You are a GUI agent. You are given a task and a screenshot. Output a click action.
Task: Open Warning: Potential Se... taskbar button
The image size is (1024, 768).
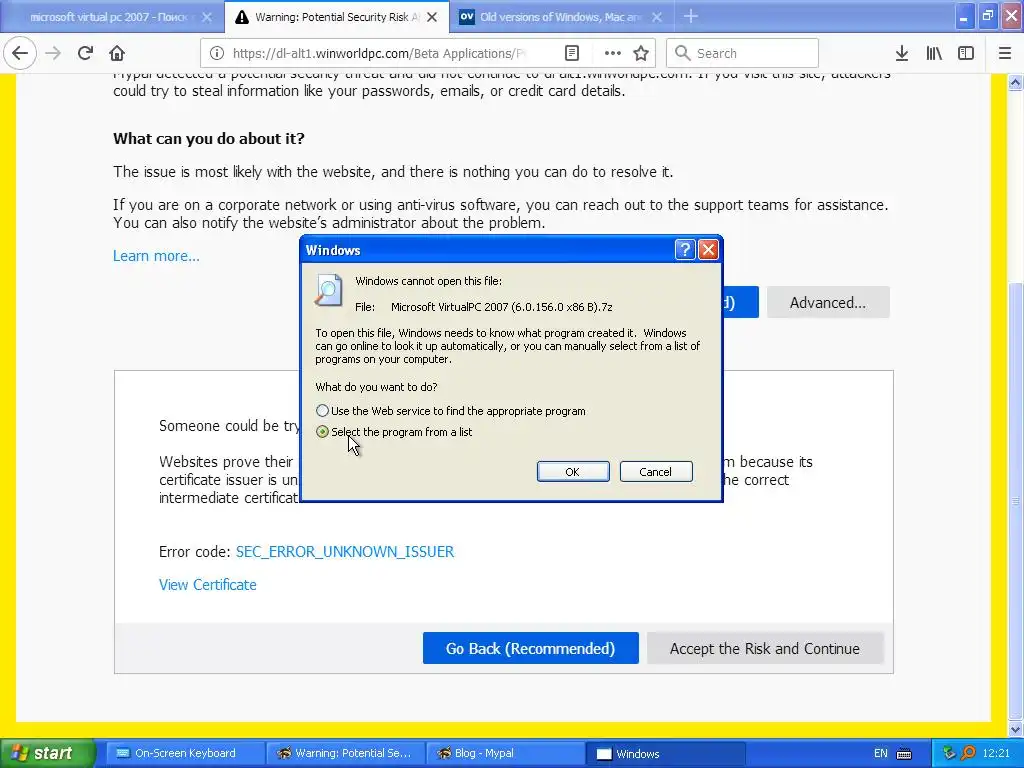point(345,754)
